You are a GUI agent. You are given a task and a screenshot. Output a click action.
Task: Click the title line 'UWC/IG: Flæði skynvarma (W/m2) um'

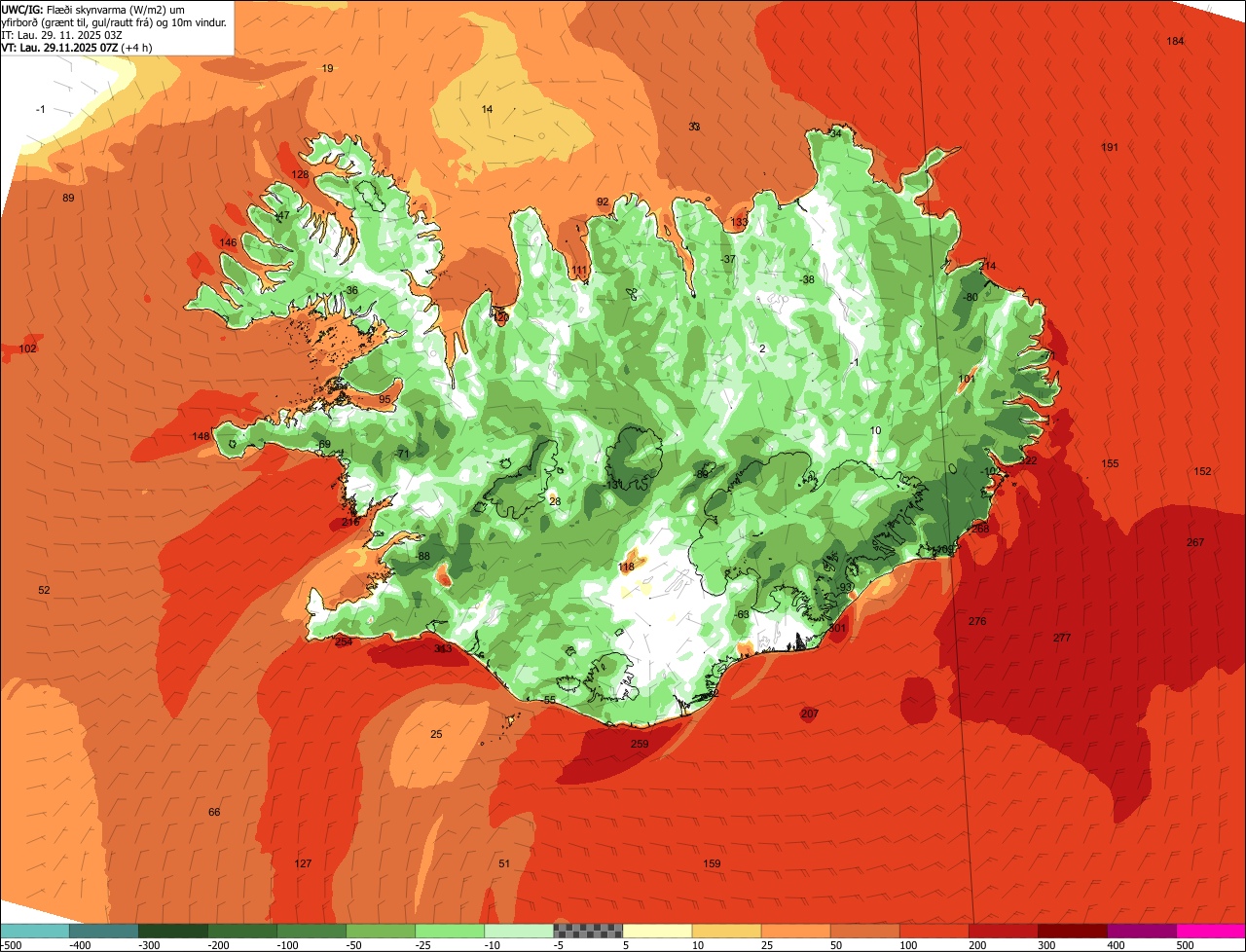[x=93, y=9]
